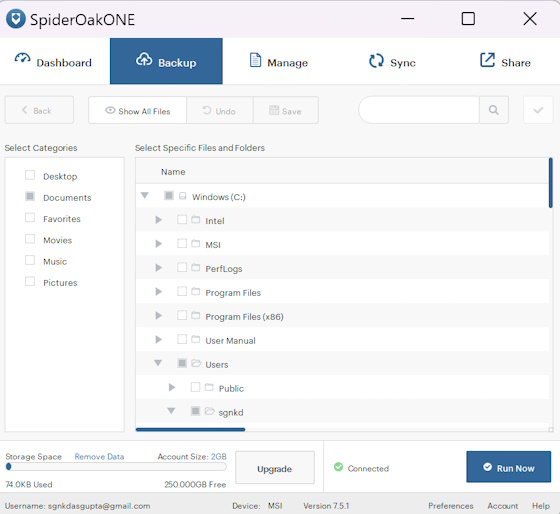Click the Intel folder icon
The height and width of the screenshot is (514, 560).
coord(195,219)
